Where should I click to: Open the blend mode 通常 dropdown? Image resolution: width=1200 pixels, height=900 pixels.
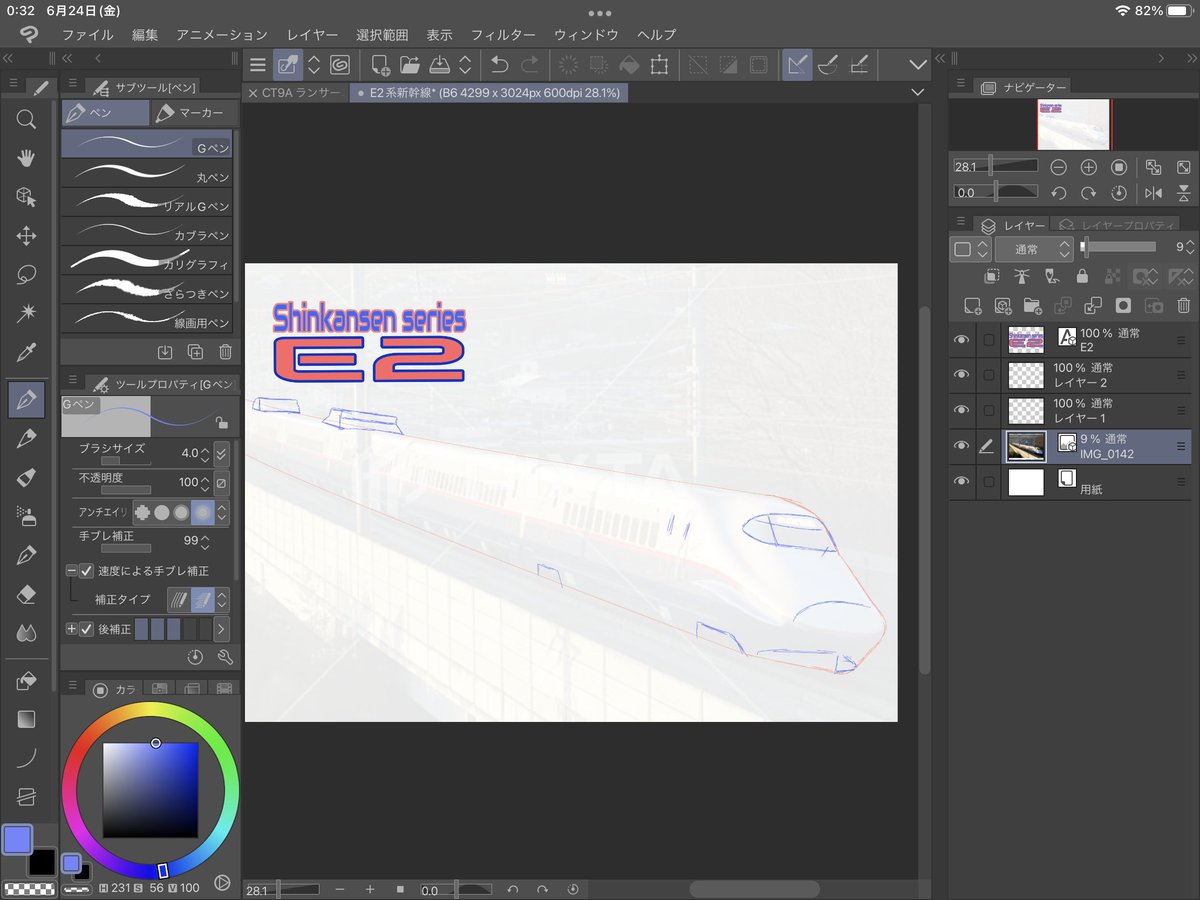click(x=1034, y=248)
